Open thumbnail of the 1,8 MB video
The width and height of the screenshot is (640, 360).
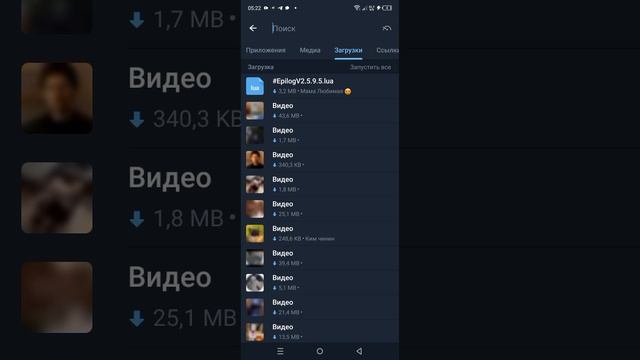point(255,184)
